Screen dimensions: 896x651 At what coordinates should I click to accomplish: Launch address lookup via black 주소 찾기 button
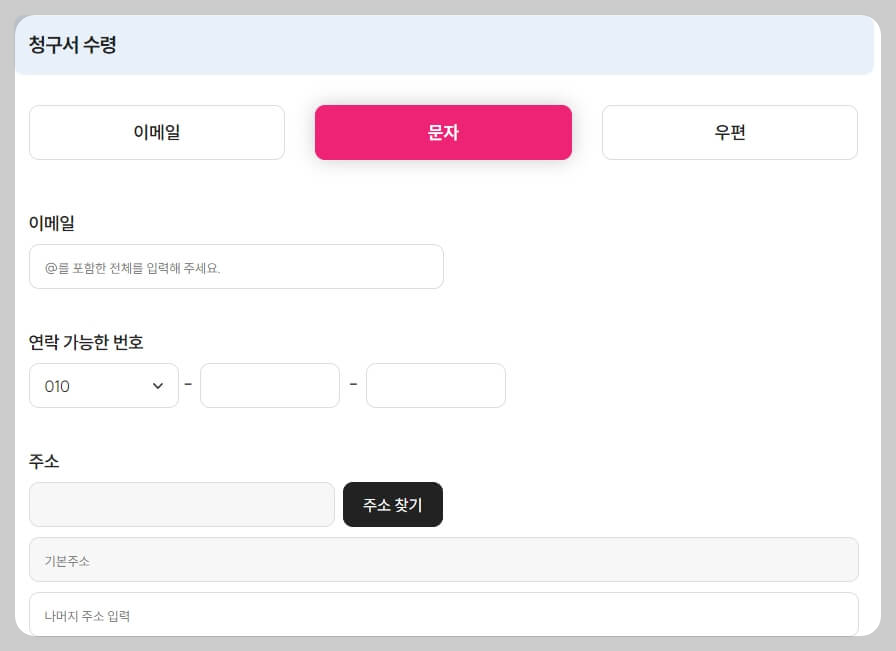pyautogui.click(x=393, y=504)
